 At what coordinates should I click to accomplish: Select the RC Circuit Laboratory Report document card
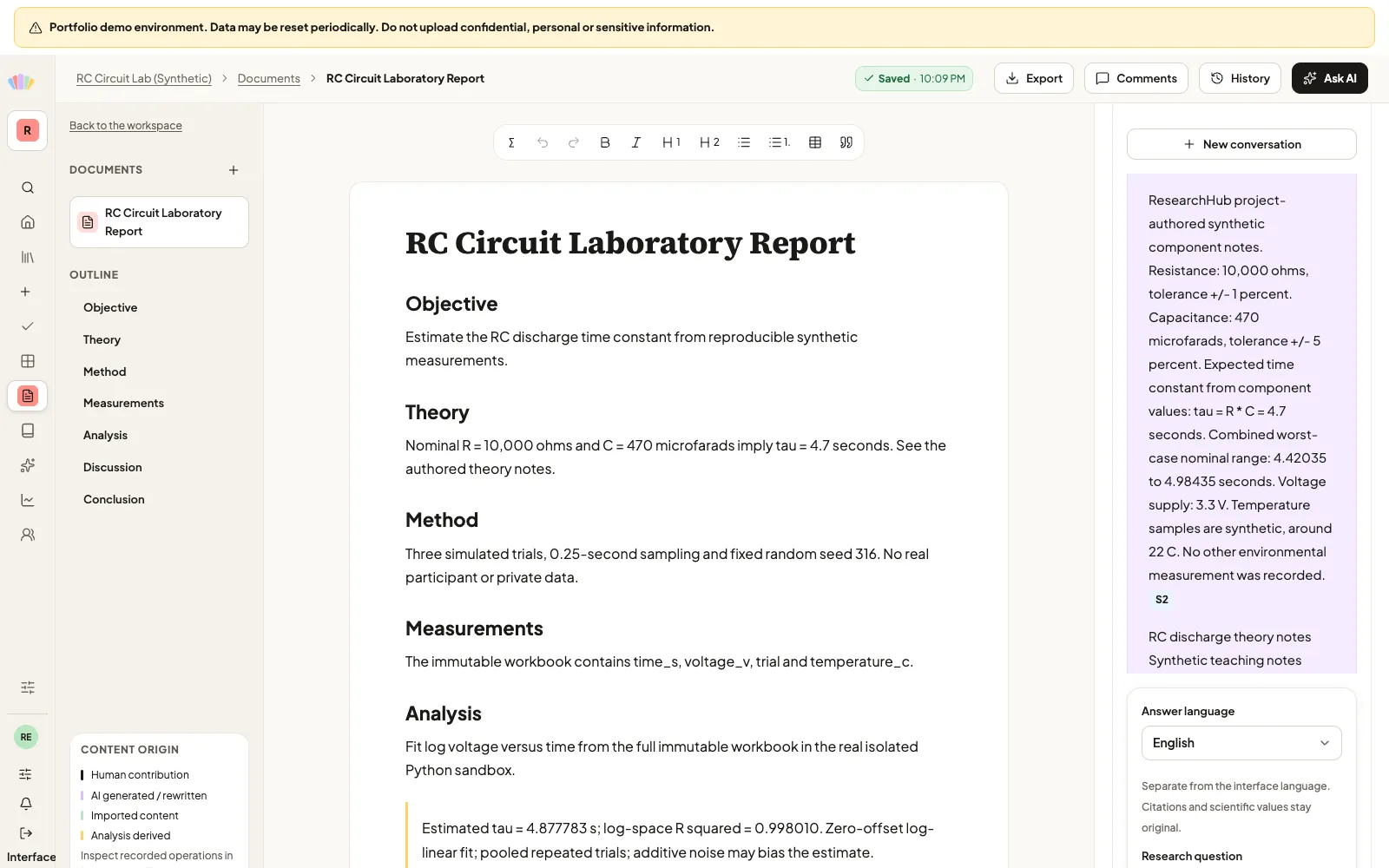(159, 222)
